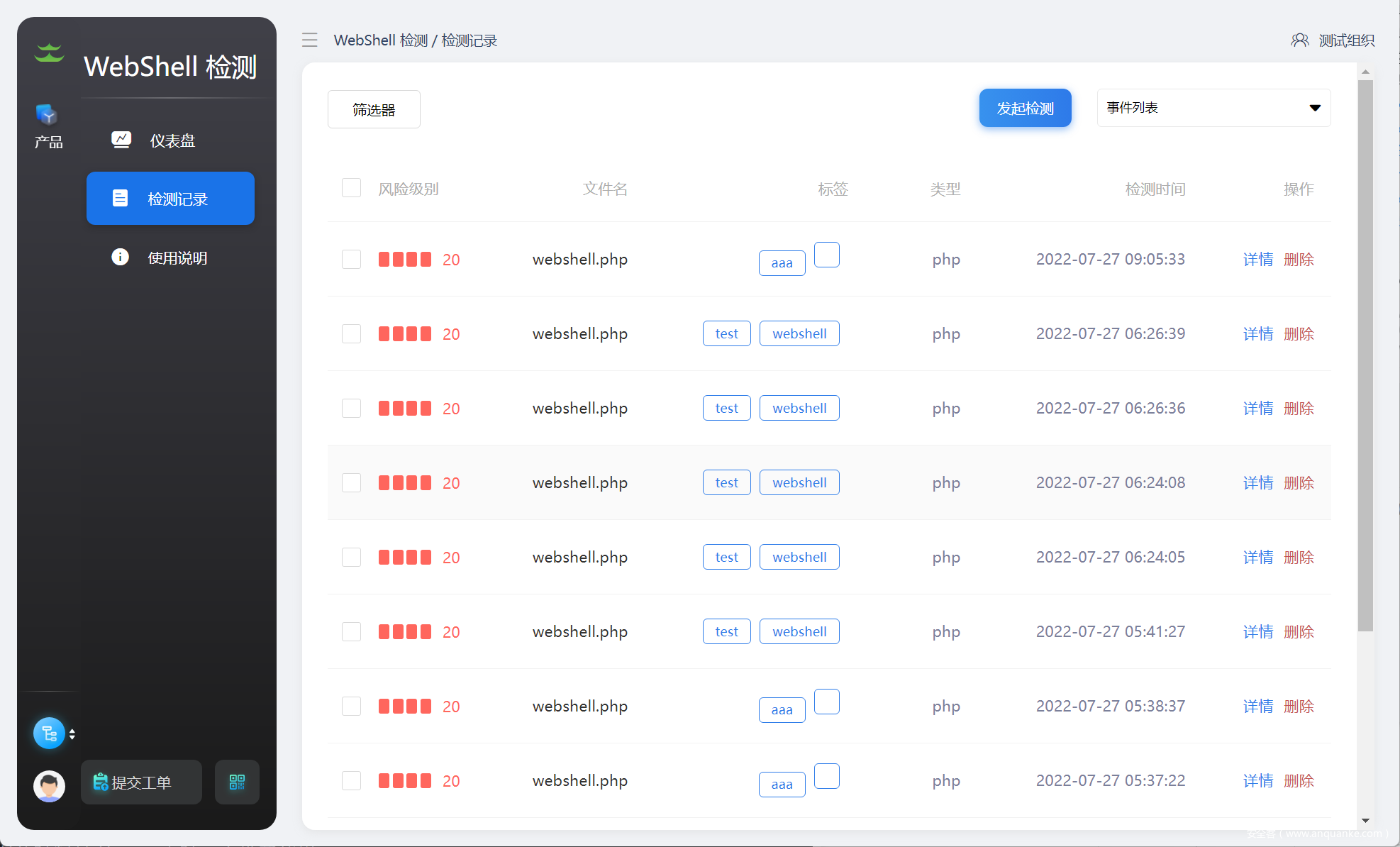Click the page vertical scrollbar thumb

click(1365, 355)
